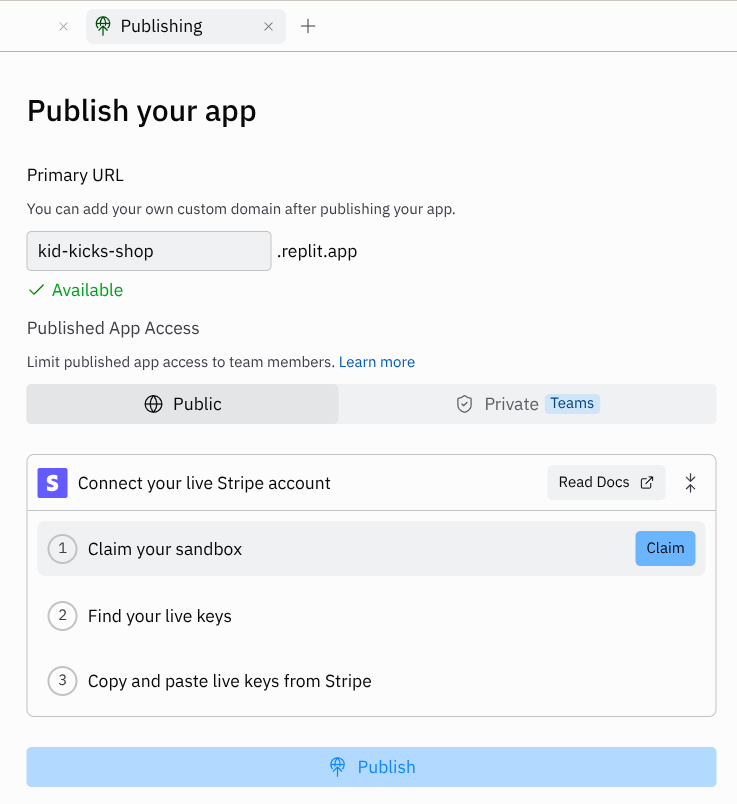Select Public app access
This screenshot has width=737, height=804.
tap(183, 404)
